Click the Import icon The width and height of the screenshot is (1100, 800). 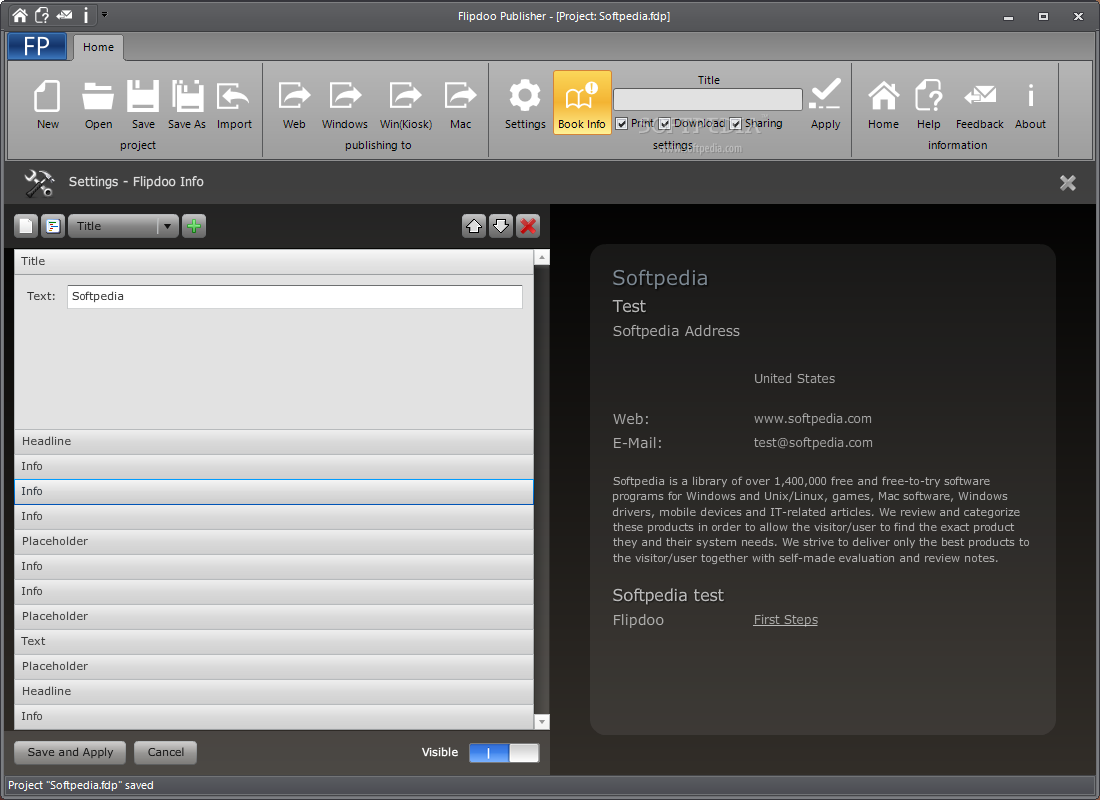tap(234, 105)
